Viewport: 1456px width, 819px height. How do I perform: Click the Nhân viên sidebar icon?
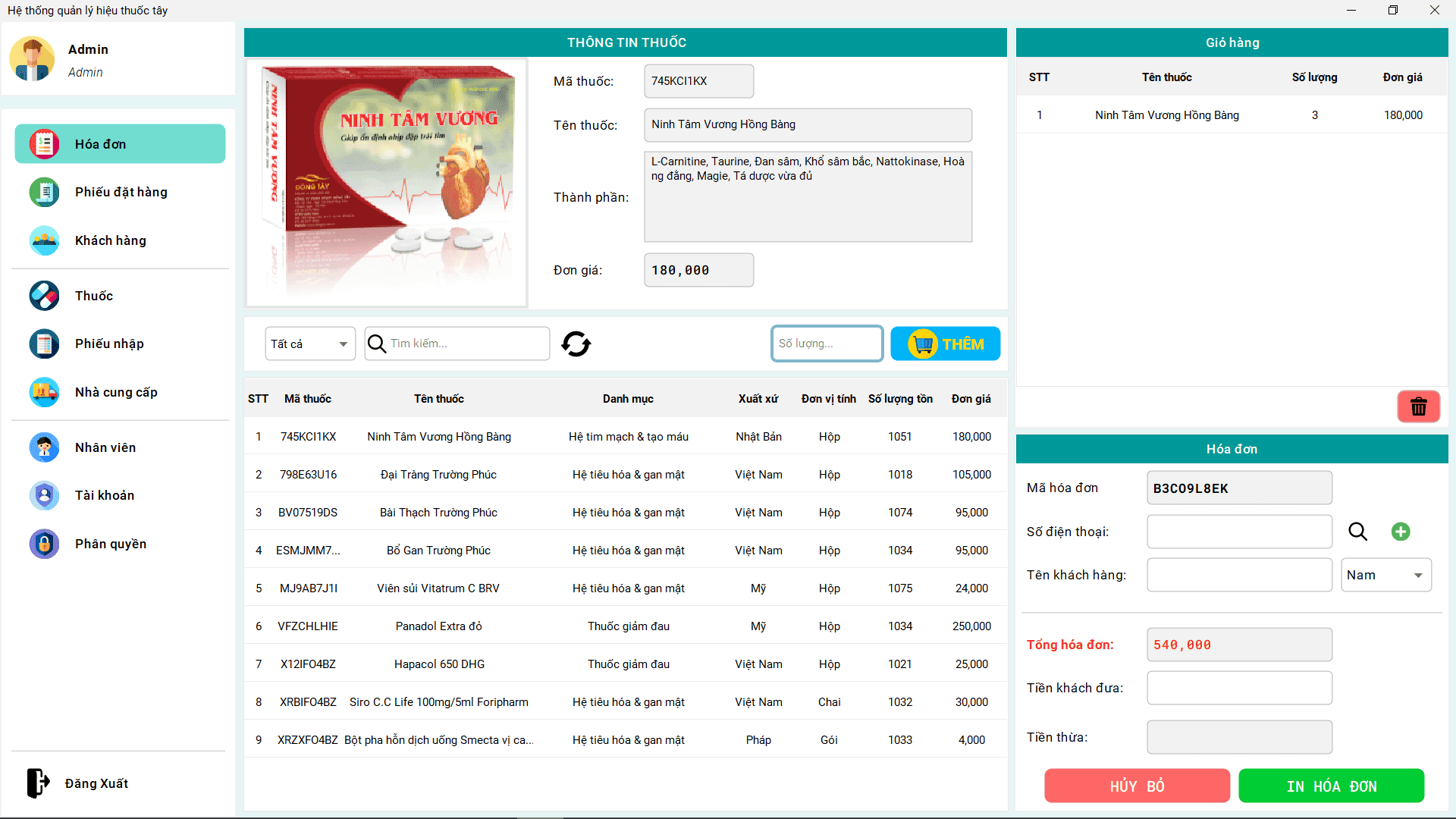(x=45, y=446)
